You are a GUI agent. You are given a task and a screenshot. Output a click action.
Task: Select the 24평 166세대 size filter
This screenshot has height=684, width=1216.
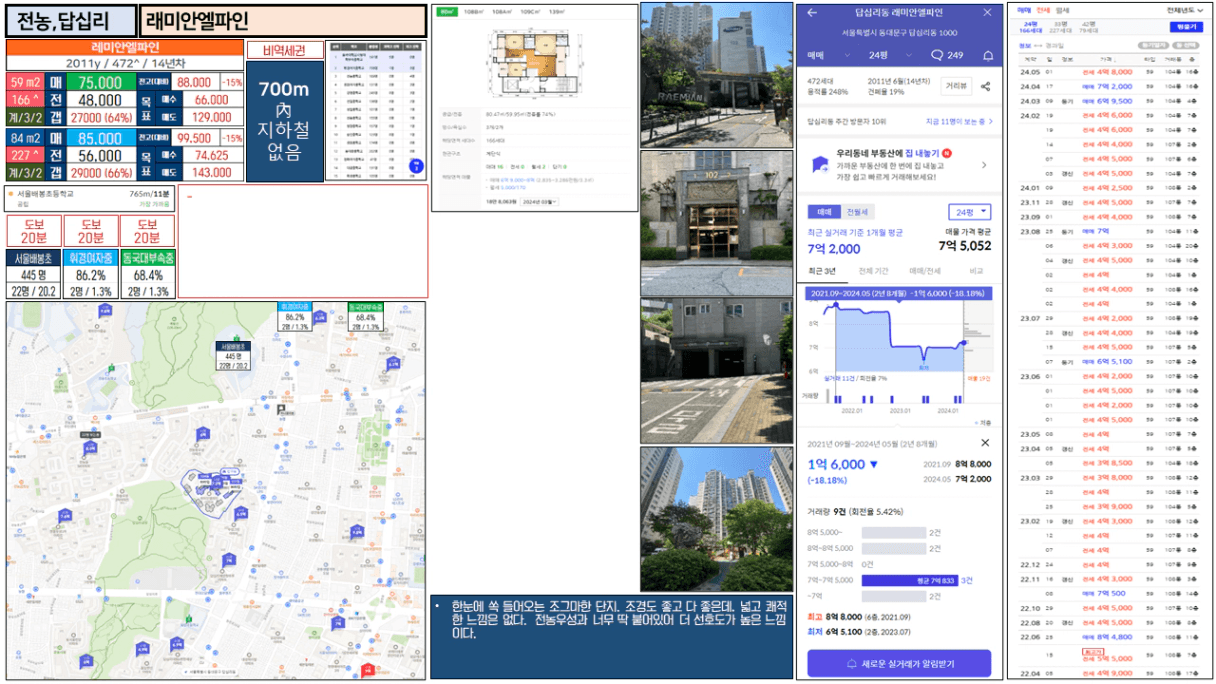tap(1030, 27)
